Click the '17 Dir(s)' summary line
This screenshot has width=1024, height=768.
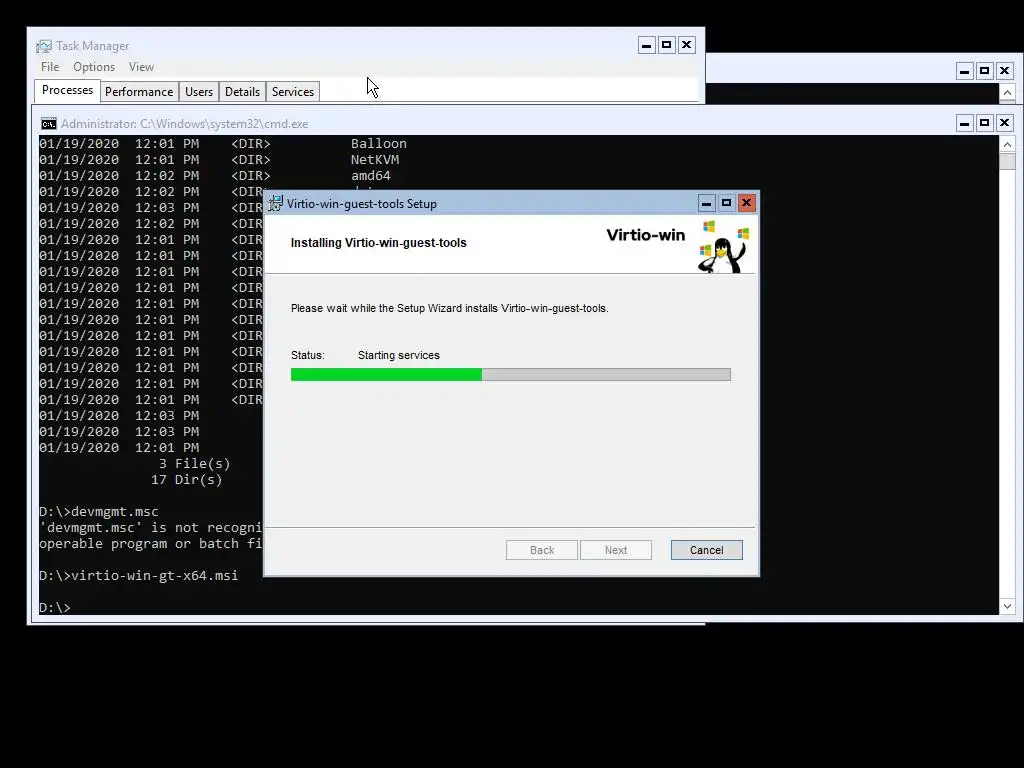pyautogui.click(x=187, y=479)
